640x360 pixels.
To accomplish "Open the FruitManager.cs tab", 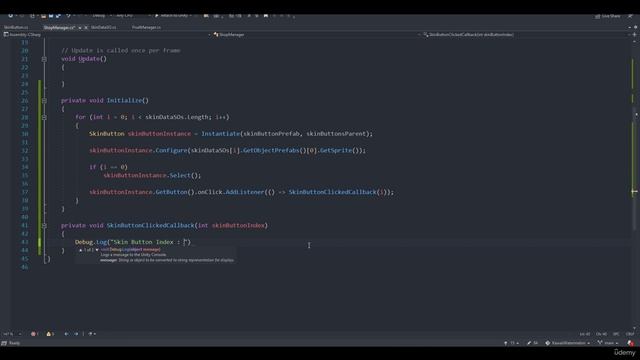I will coord(146,27).
